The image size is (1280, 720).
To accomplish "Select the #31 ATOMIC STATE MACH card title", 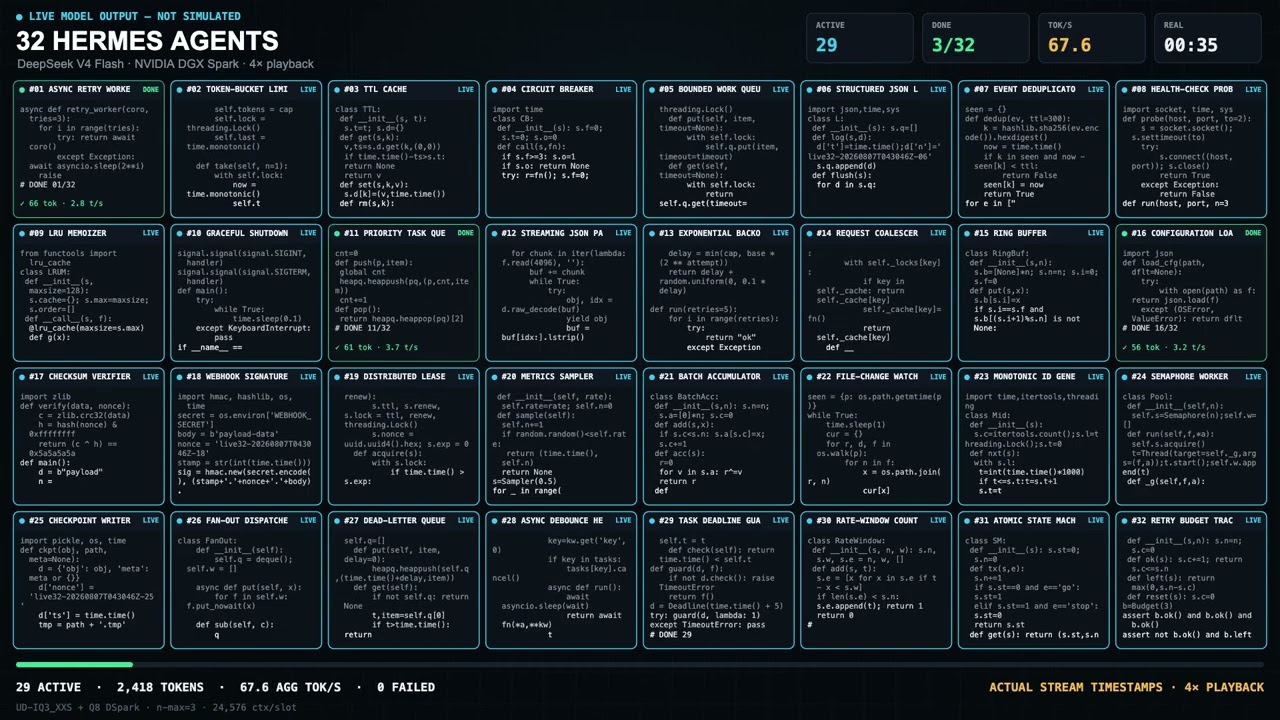I will [x=1025, y=521].
